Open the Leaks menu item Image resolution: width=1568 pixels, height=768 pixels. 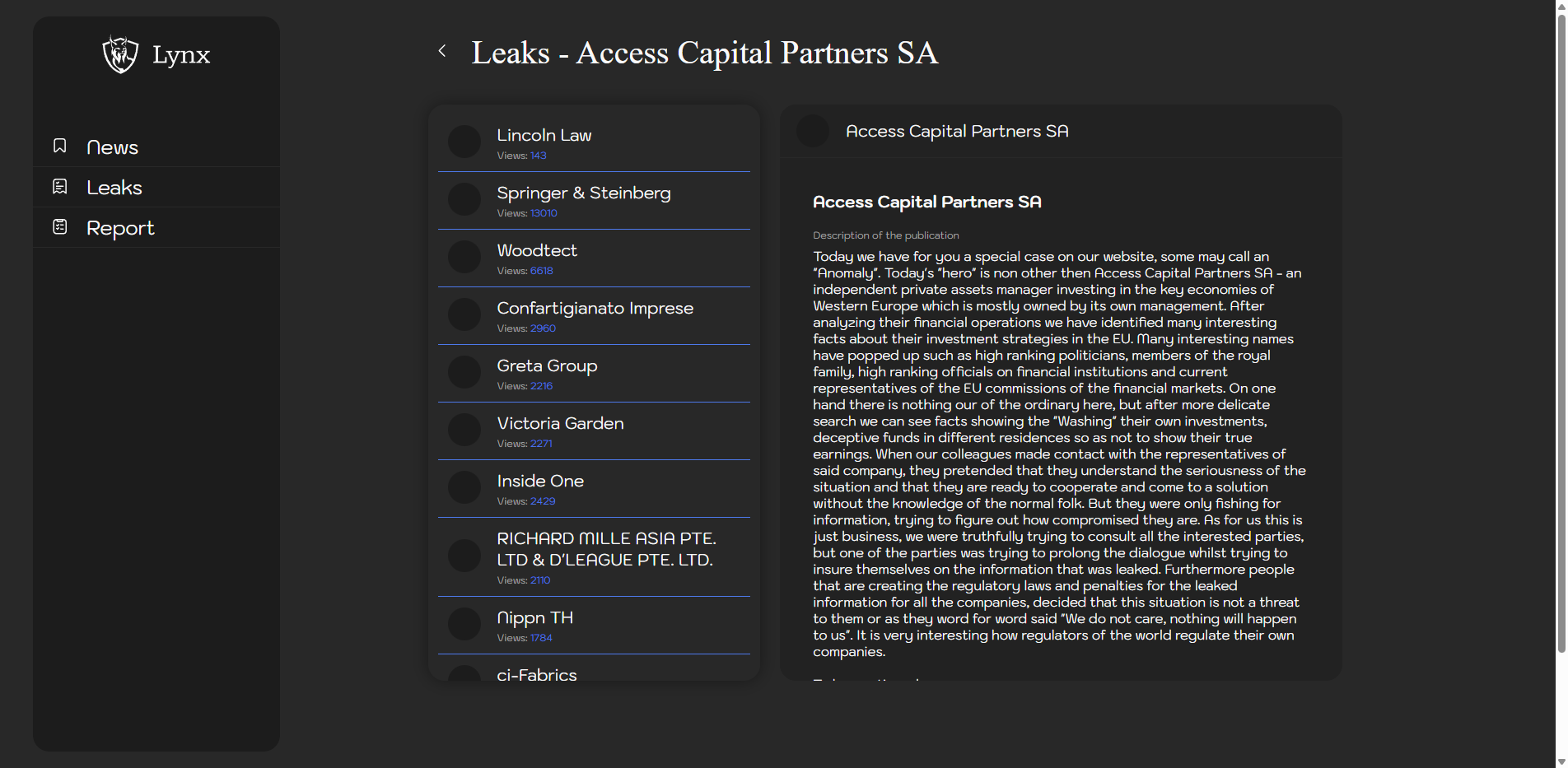(114, 188)
